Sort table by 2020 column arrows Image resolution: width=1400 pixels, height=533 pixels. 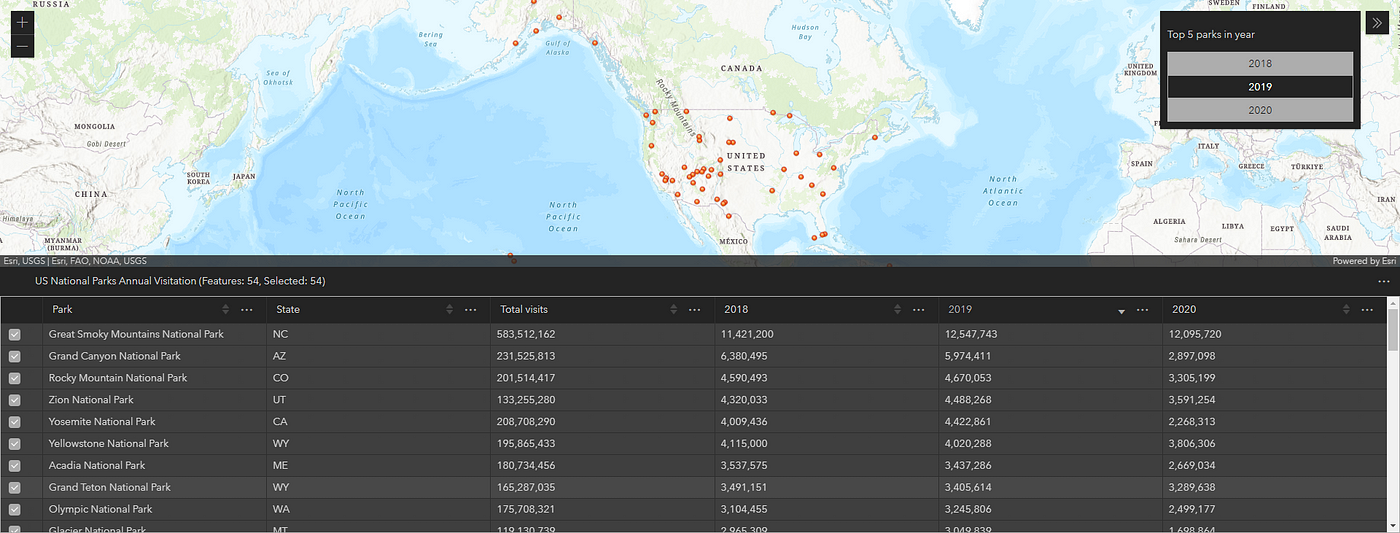tap(1345, 310)
